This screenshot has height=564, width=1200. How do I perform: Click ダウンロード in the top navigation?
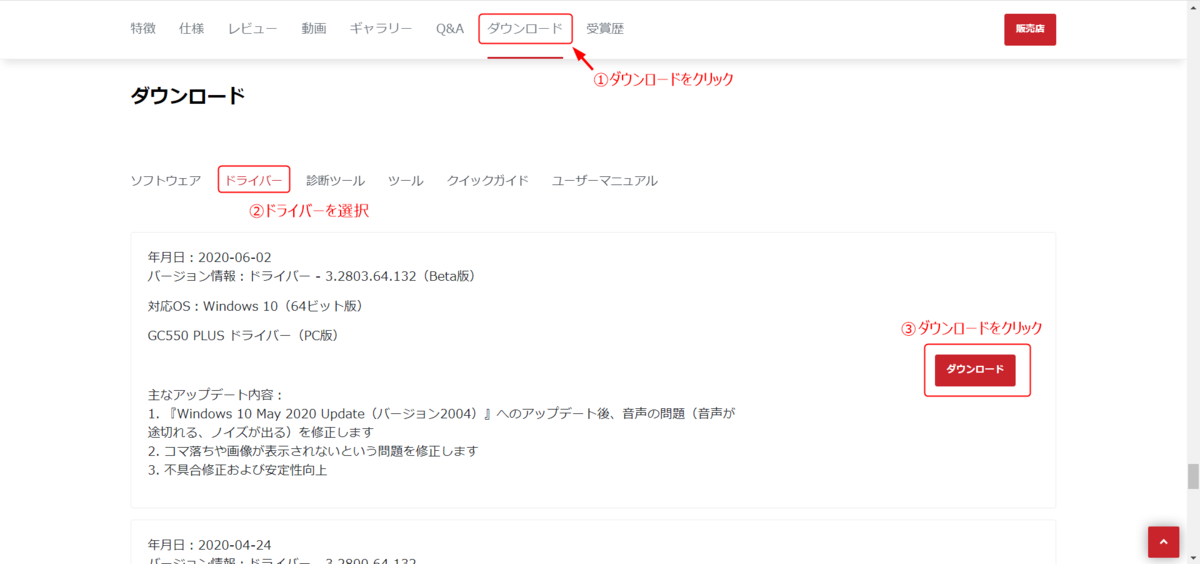(525, 29)
